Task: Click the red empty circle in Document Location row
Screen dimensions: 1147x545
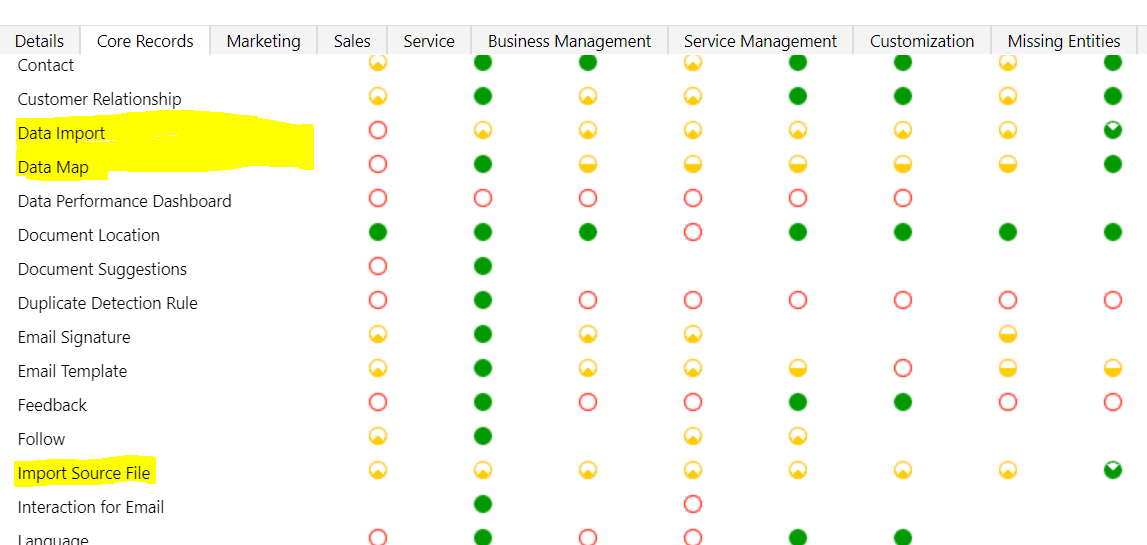Action: pos(693,232)
